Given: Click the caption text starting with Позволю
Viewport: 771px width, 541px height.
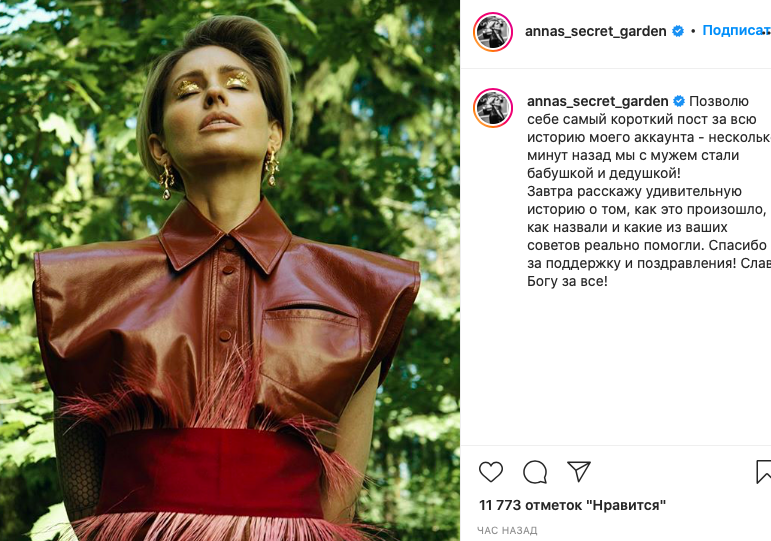Looking at the screenshot, I should (x=649, y=191).
